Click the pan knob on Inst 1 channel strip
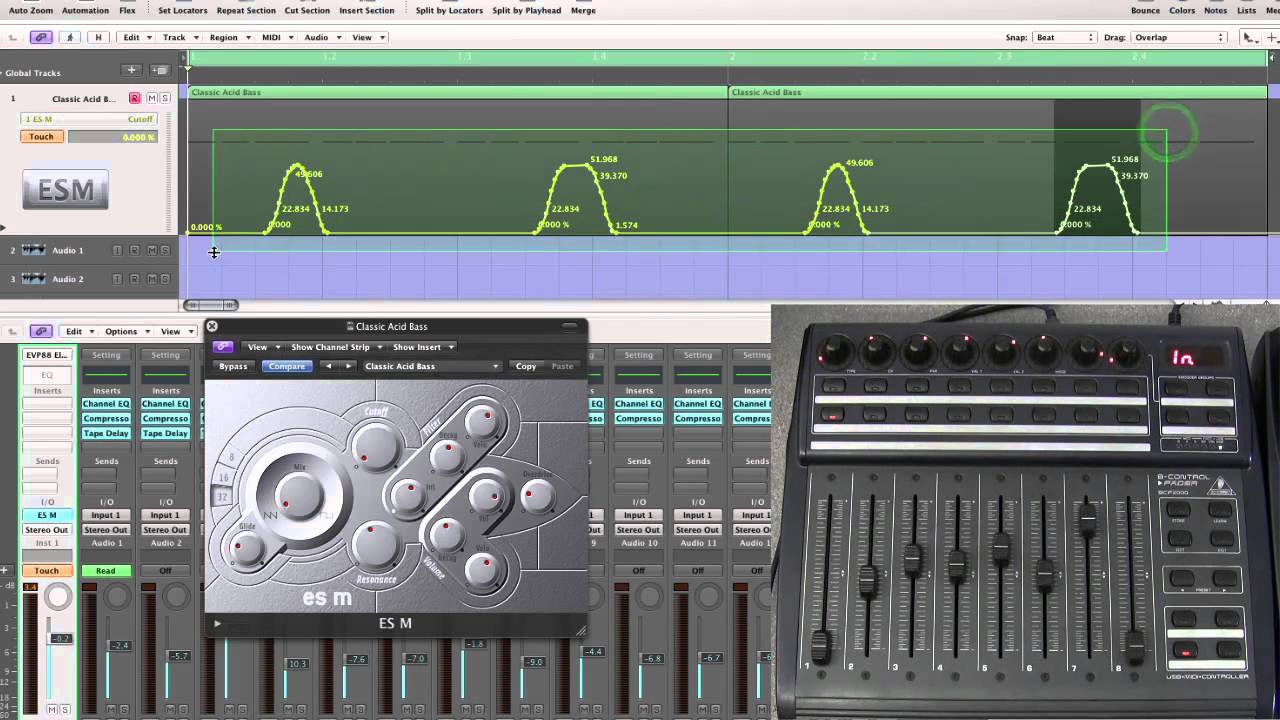 (58, 597)
